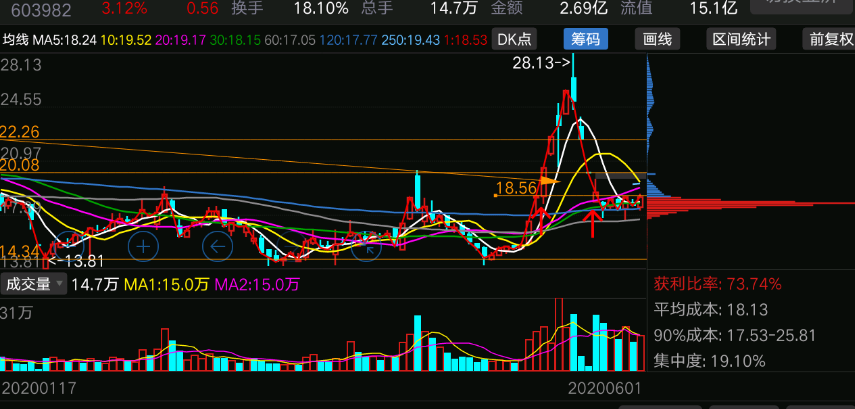The image size is (855, 409).
Task: Click the 3.12% change percentage
Action: pos(124,8)
